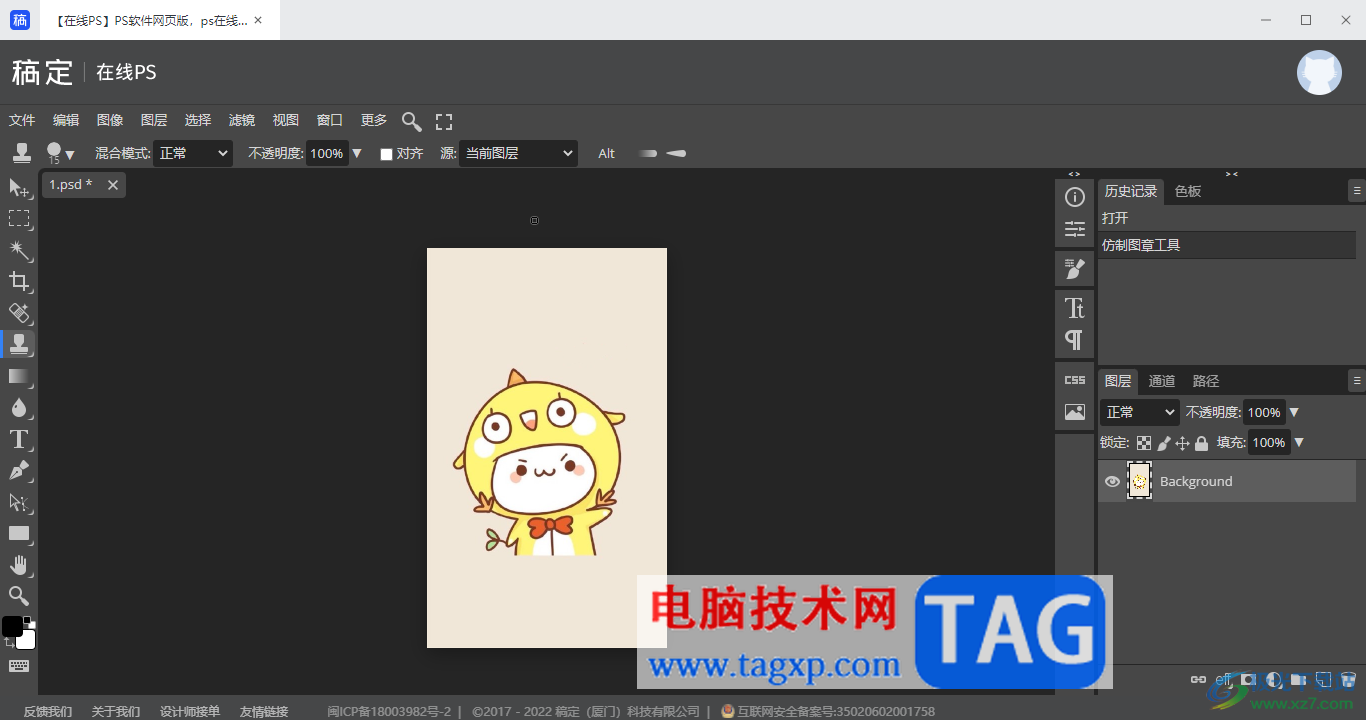Toggle fullscreen mode icon
The image size is (1366, 720).
tap(444, 121)
